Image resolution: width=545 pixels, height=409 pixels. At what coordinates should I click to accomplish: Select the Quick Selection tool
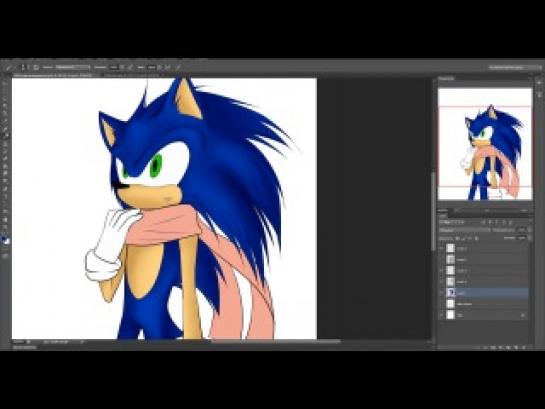click(6, 105)
